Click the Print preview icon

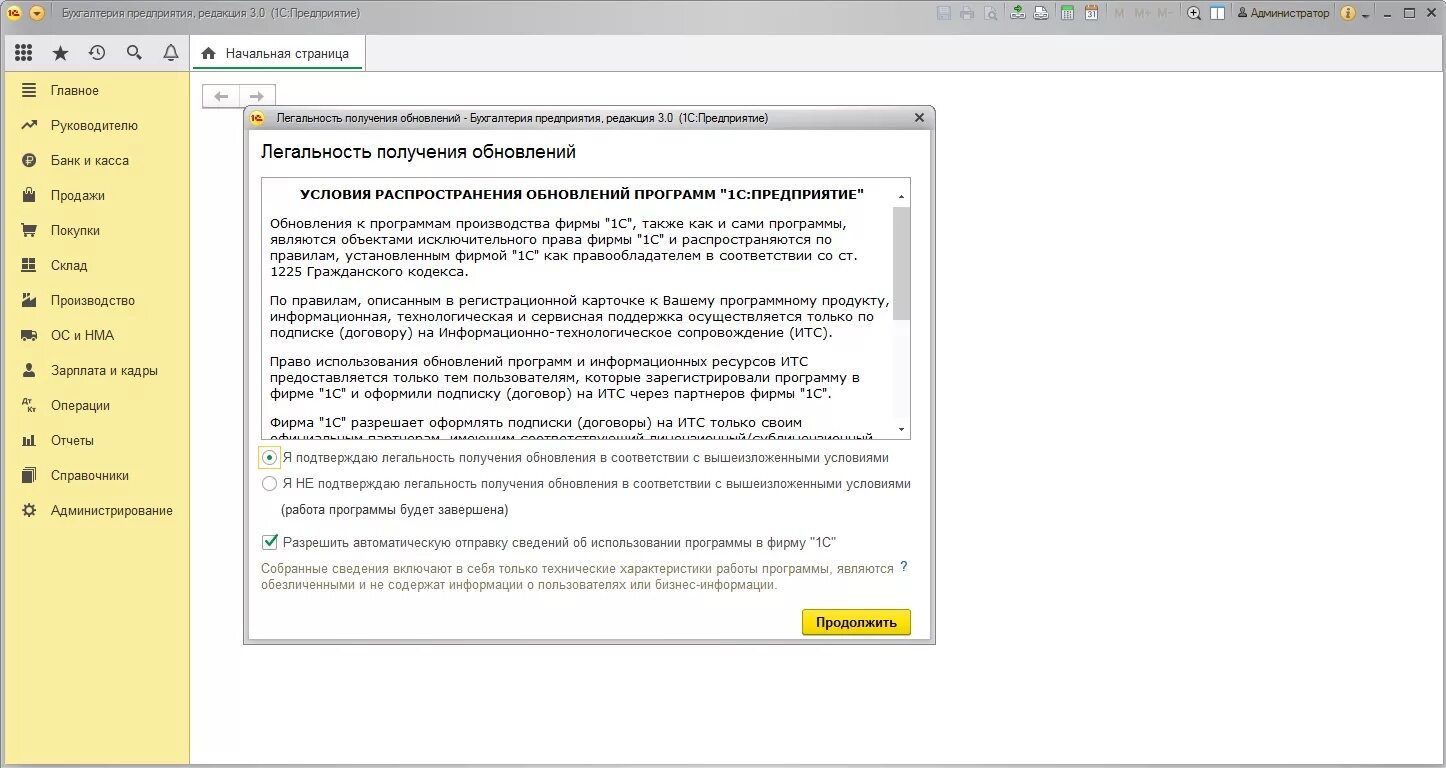990,13
